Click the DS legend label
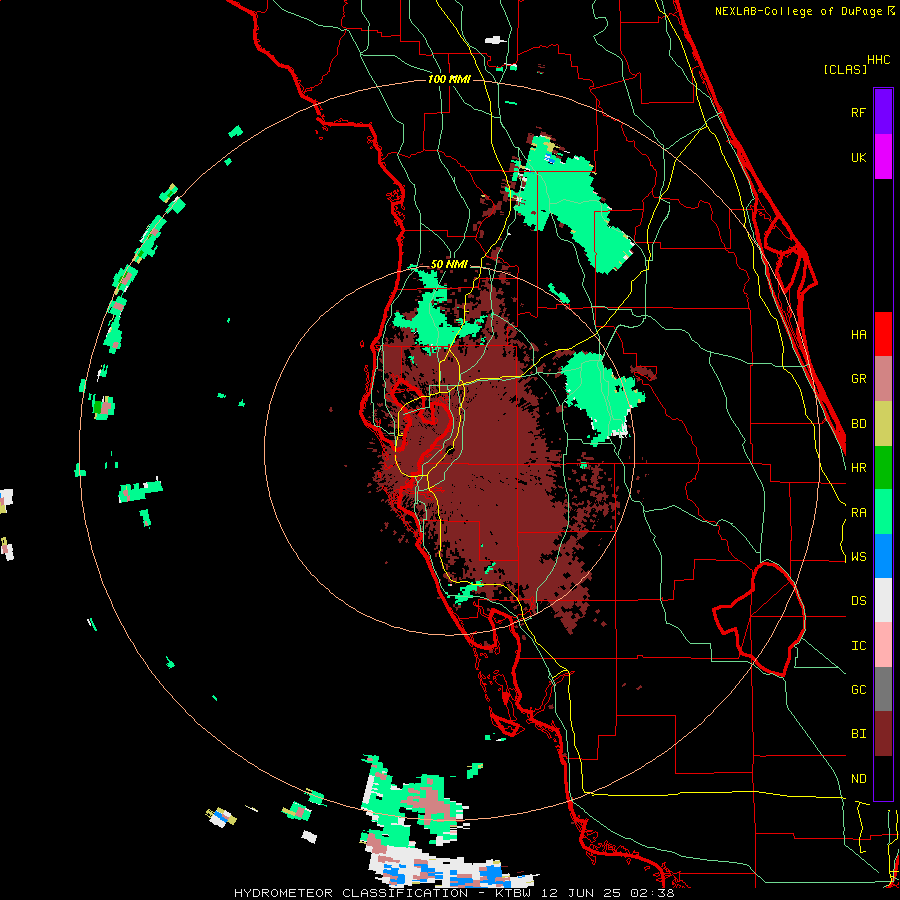 (858, 601)
